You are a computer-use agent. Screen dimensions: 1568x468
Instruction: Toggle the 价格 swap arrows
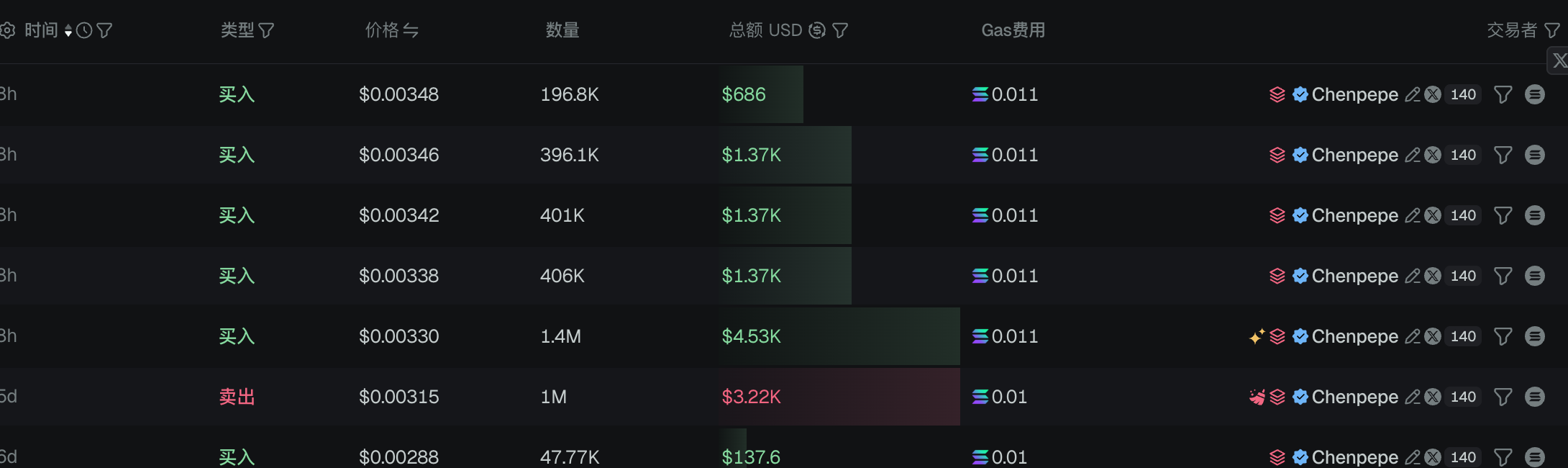[x=411, y=30]
